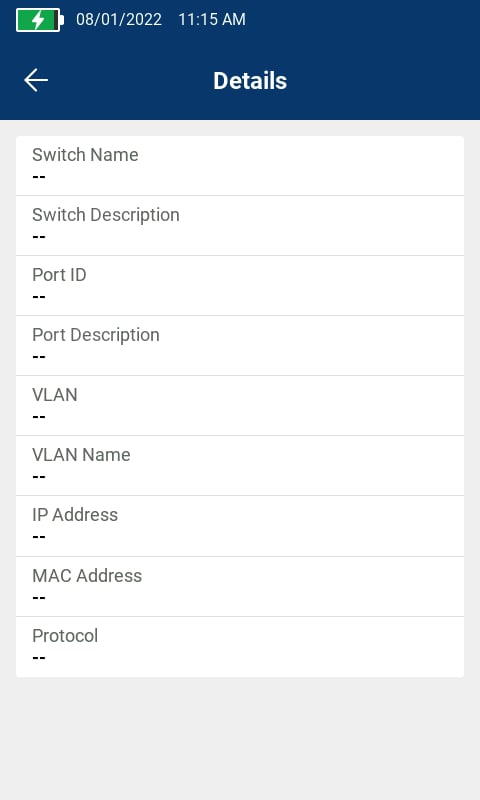Screen dimensions: 480x800
Task: Choose the Port Description row
Action: [x=240, y=345]
